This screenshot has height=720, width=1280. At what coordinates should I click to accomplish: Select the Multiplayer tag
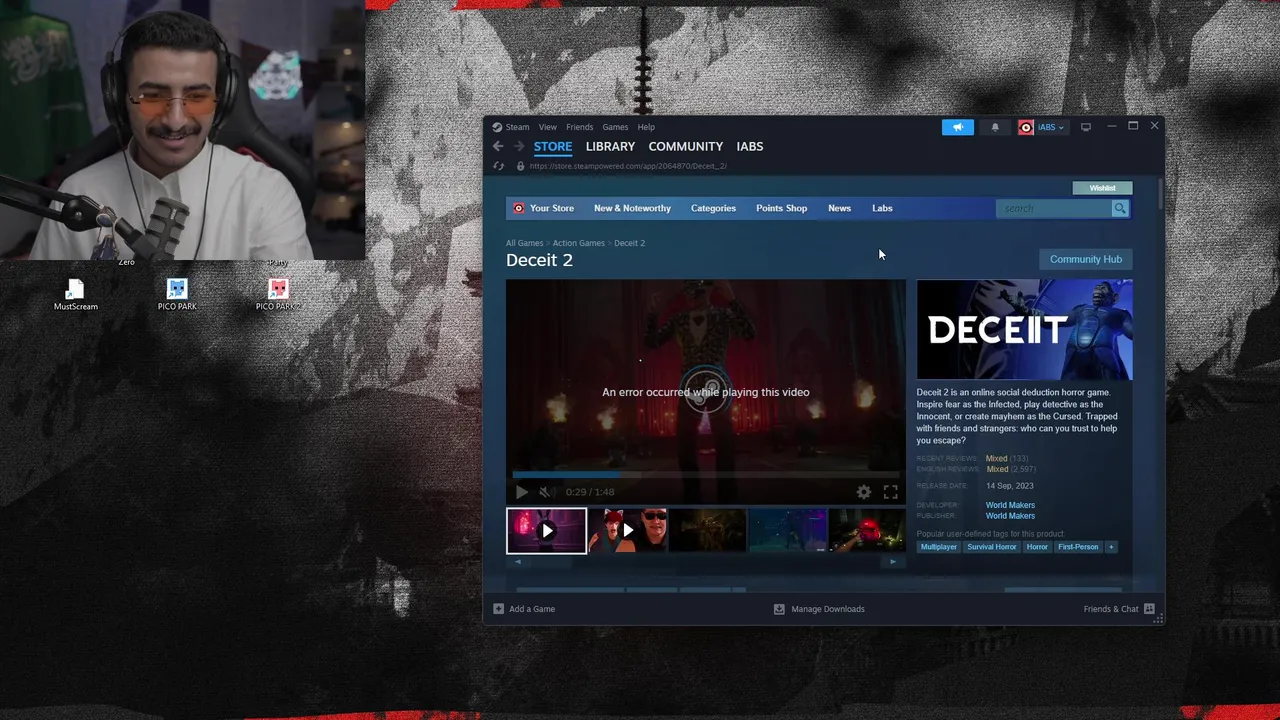939,547
